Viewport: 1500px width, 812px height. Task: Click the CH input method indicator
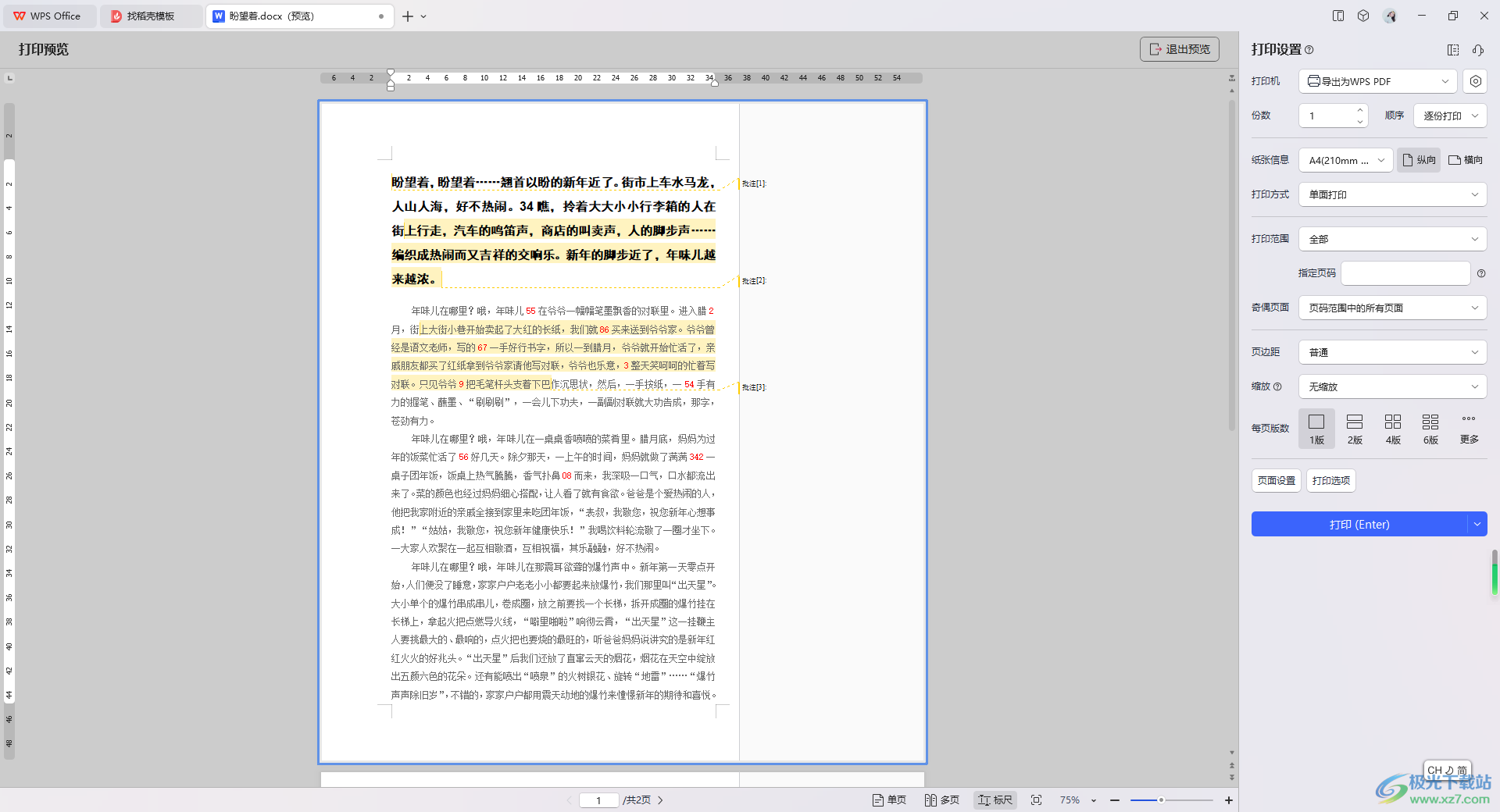[x=1447, y=770]
